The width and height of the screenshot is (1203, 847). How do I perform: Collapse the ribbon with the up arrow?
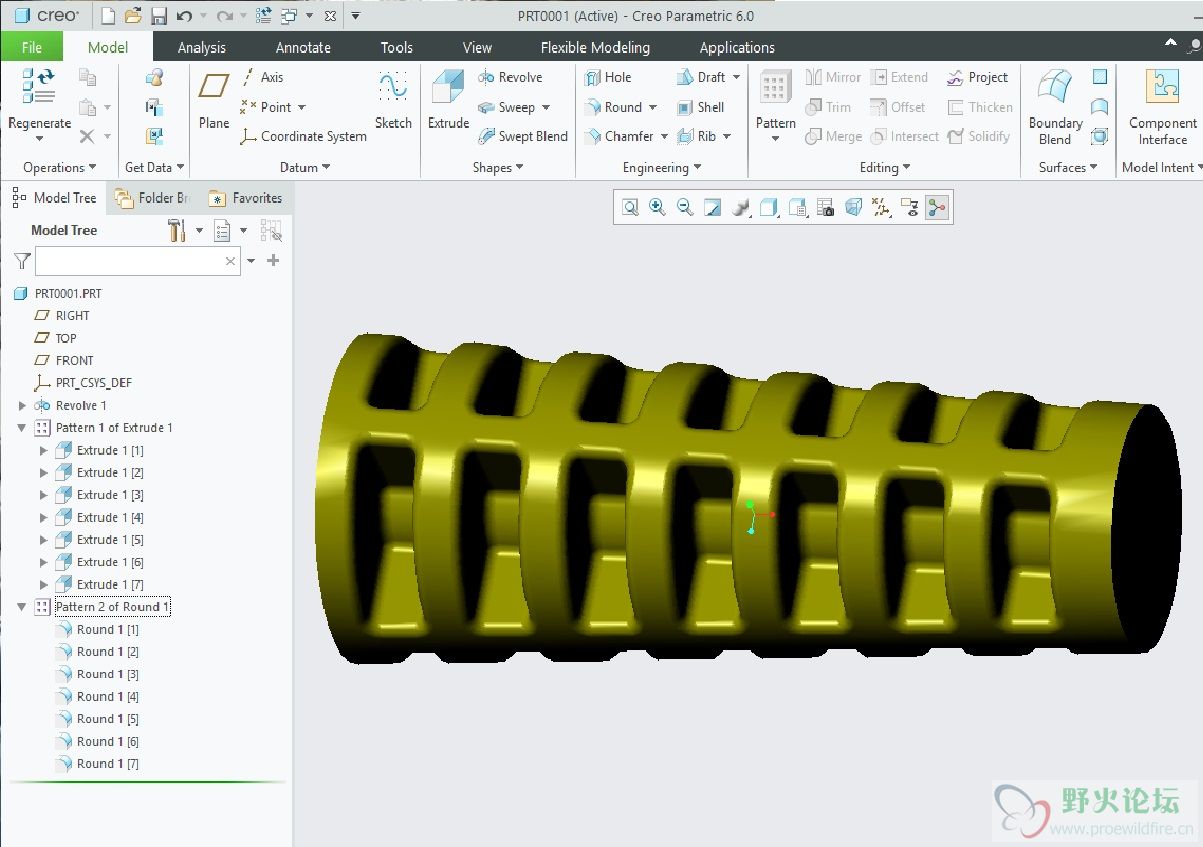(1171, 44)
